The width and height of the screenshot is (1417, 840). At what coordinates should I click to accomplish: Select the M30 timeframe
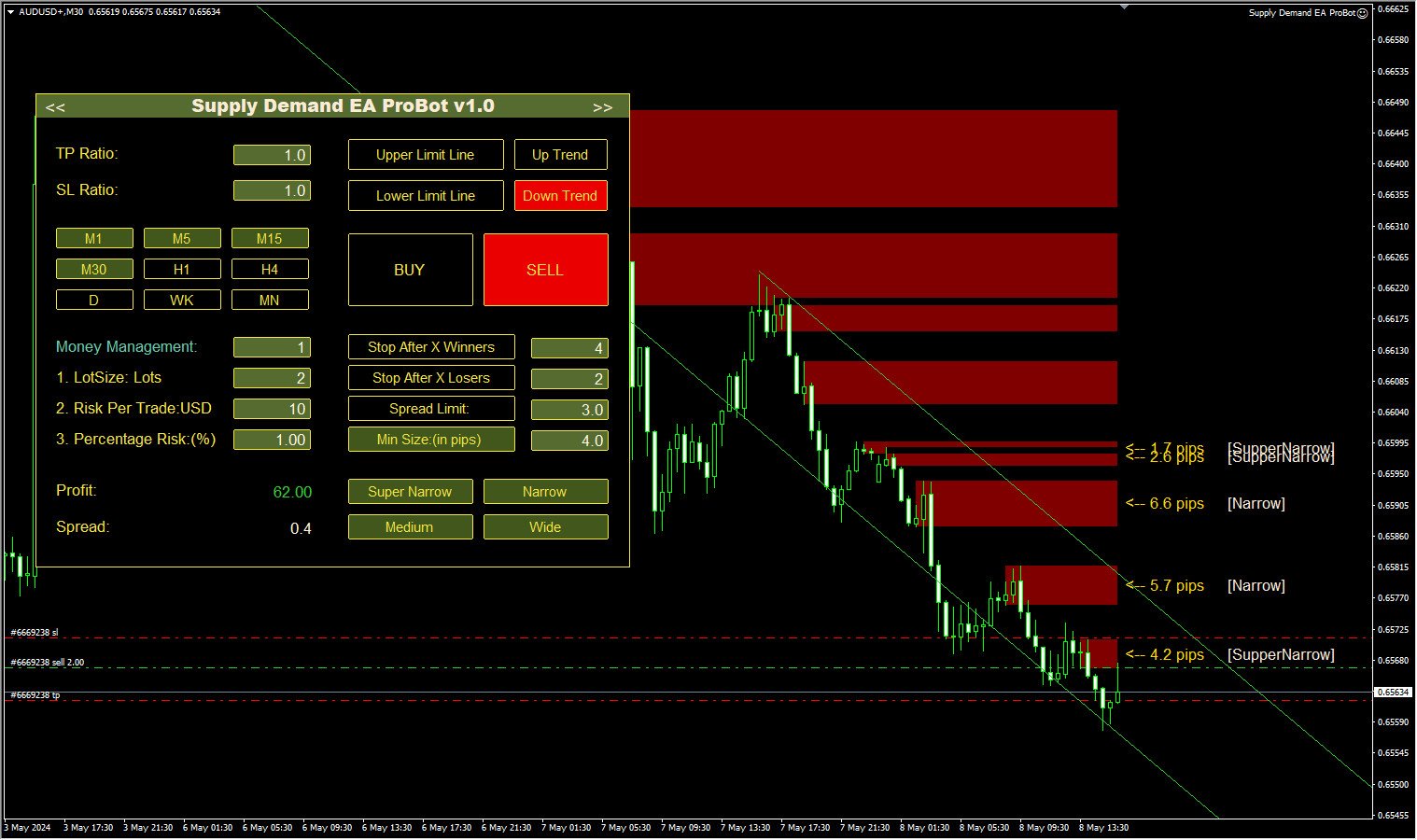[x=94, y=270]
